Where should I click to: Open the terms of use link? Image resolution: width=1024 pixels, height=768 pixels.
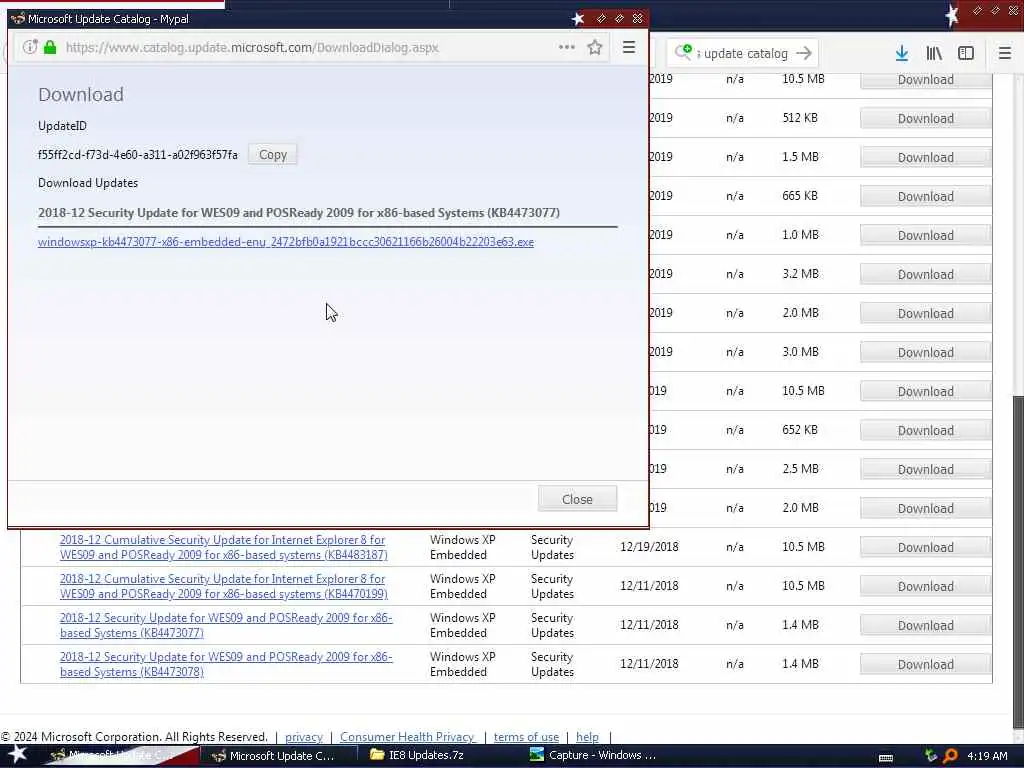pos(526,737)
